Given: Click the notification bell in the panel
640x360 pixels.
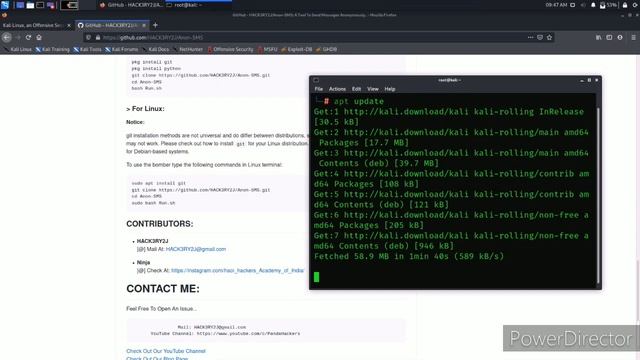Looking at the screenshot, I should tap(593, 5).
